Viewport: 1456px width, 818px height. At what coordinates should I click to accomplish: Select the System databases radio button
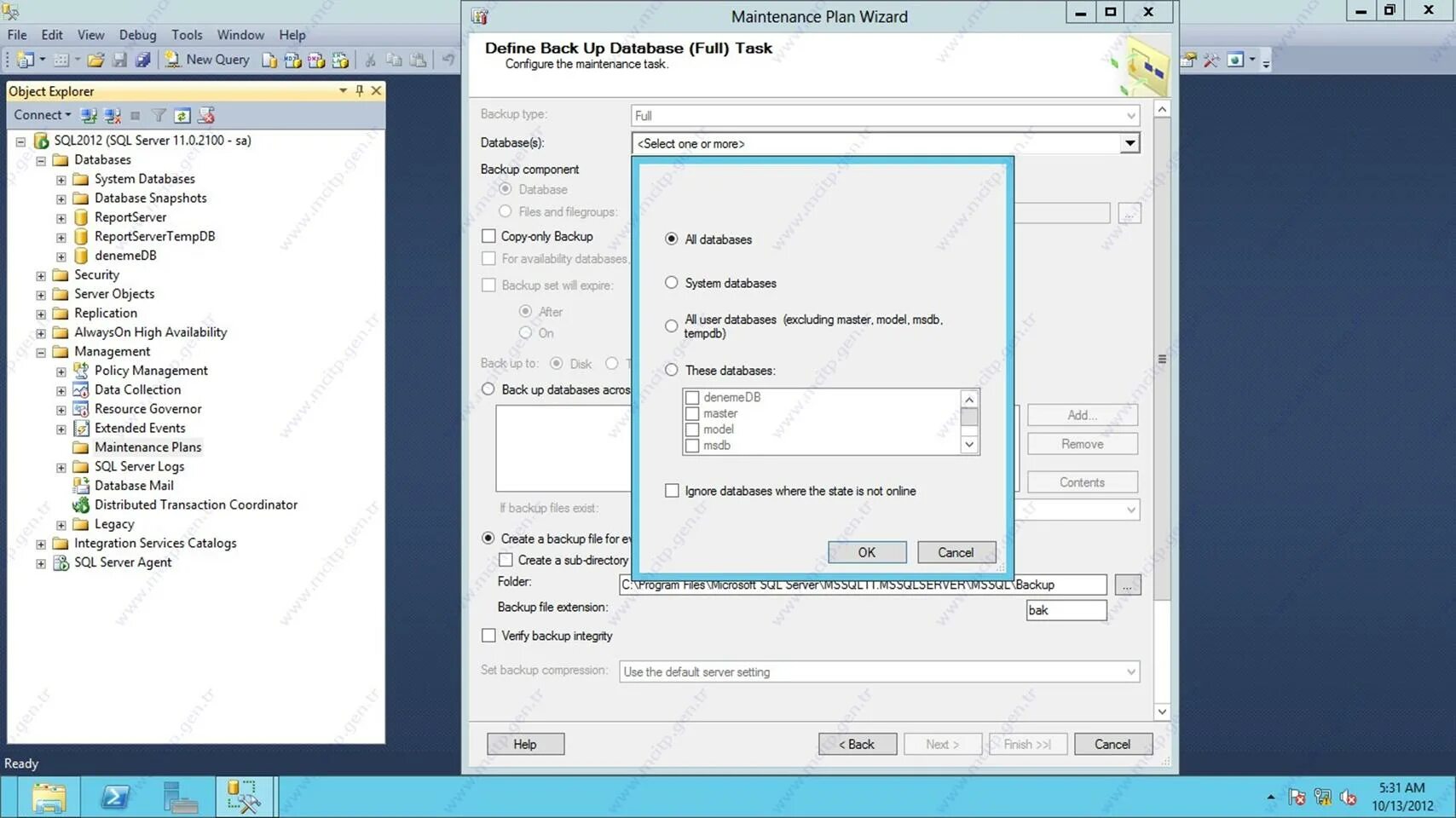(672, 282)
